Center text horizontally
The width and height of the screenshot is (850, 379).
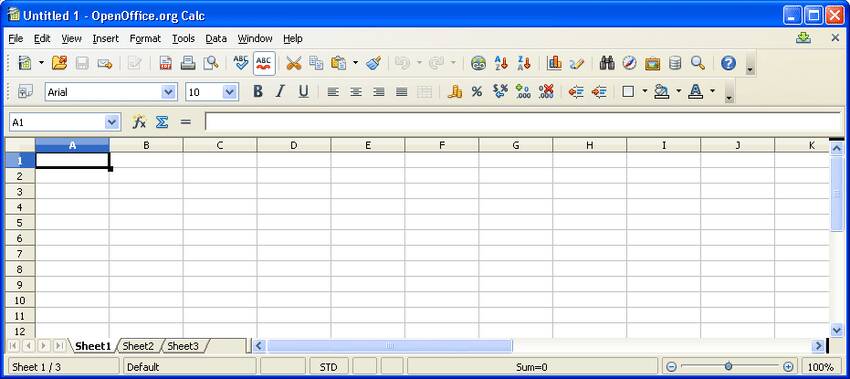point(356,92)
